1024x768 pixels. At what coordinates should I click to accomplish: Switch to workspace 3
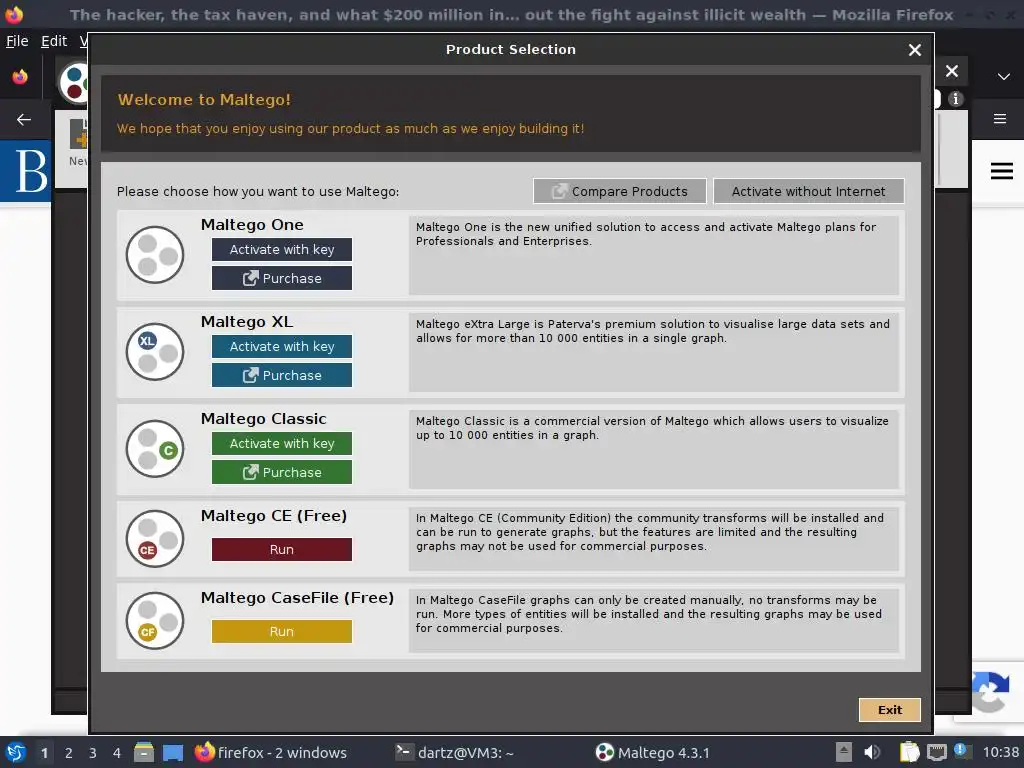[93, 753]
